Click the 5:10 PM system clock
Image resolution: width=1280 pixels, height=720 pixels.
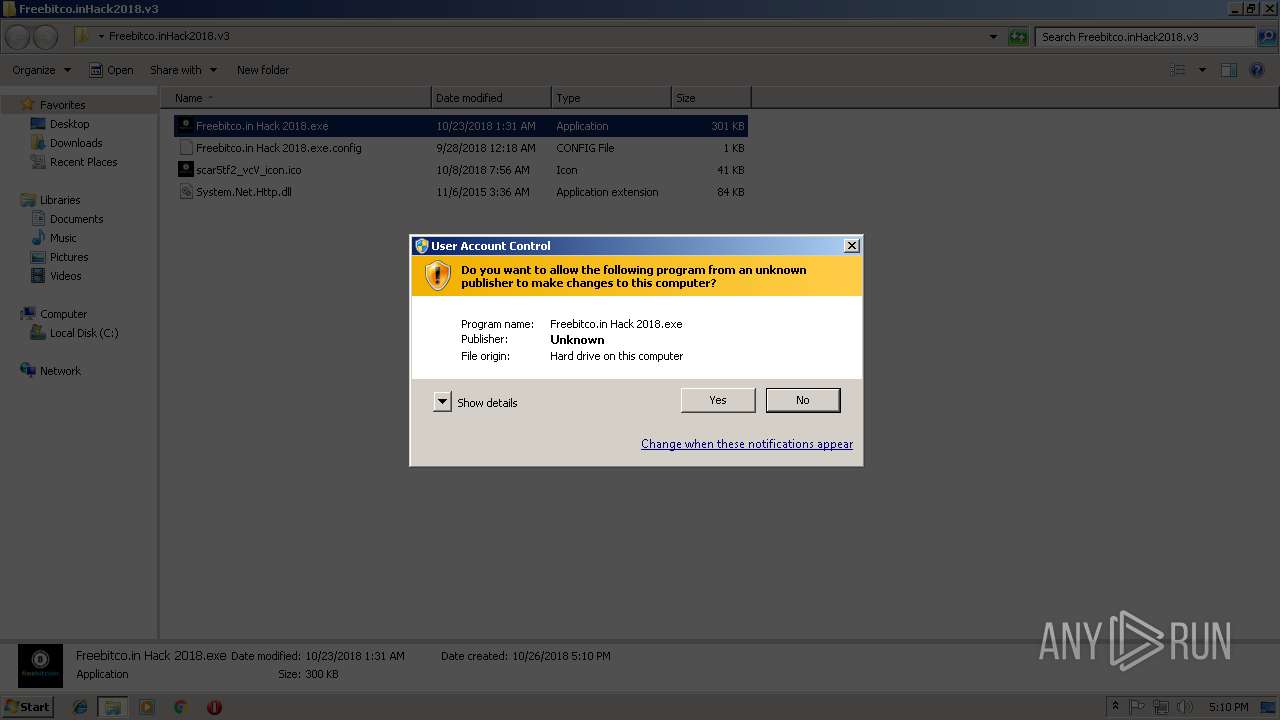[1228, 707]
